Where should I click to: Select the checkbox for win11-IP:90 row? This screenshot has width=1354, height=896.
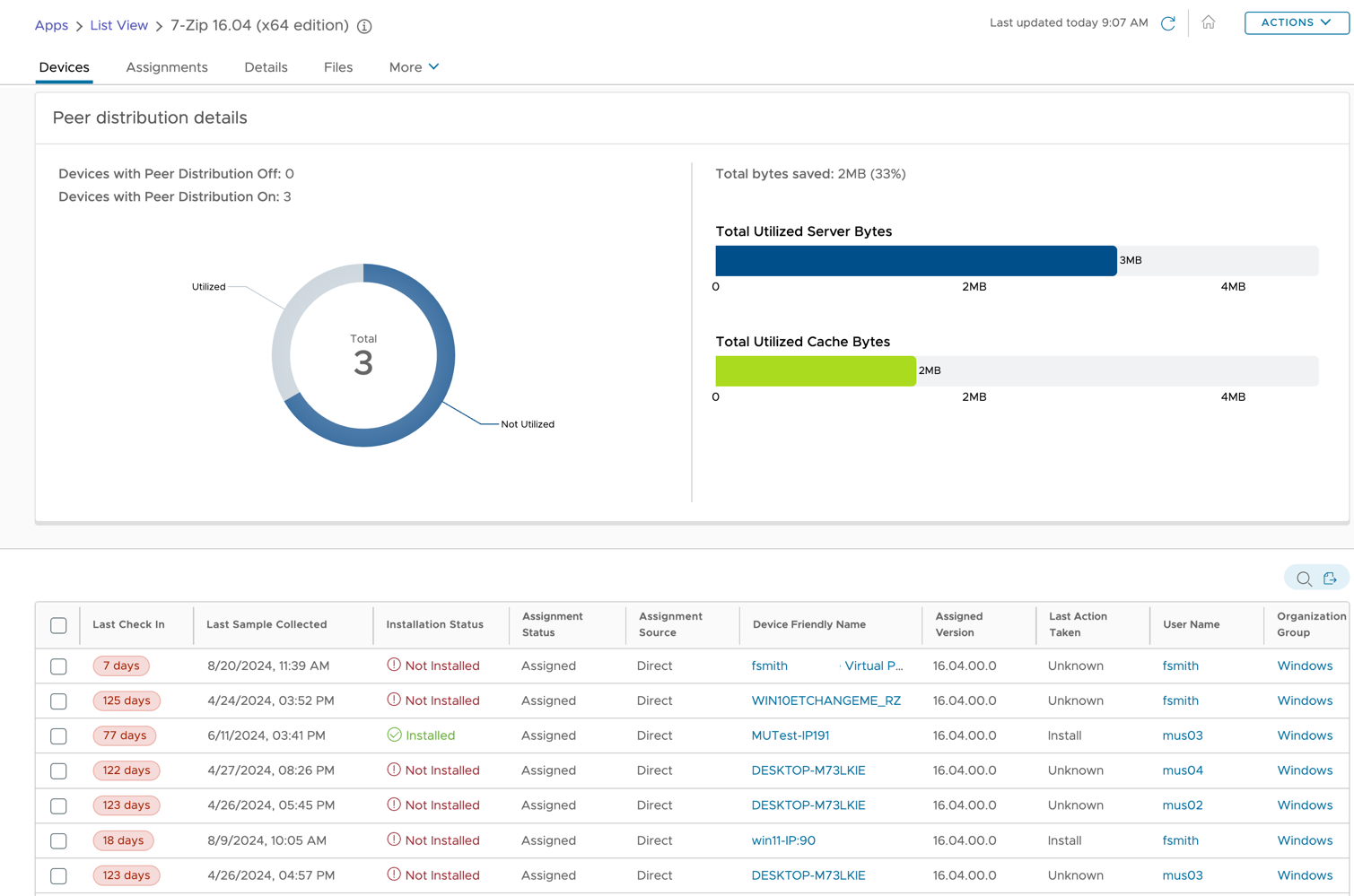coord(58,841)
